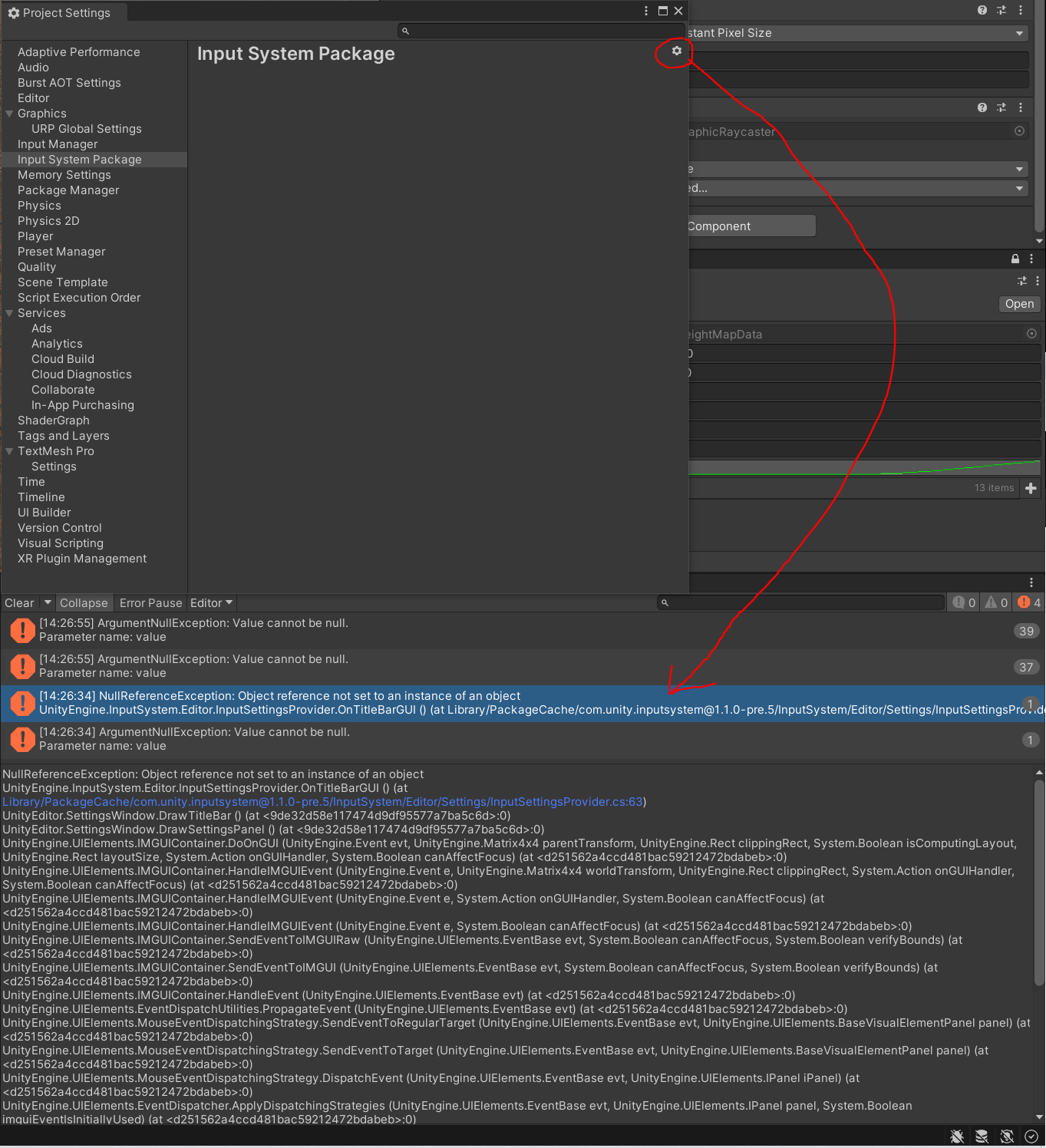This screenshot has height=1148, width=1046.
Task: Toggle Error Pause in the Console
Action: coord(150,603)
